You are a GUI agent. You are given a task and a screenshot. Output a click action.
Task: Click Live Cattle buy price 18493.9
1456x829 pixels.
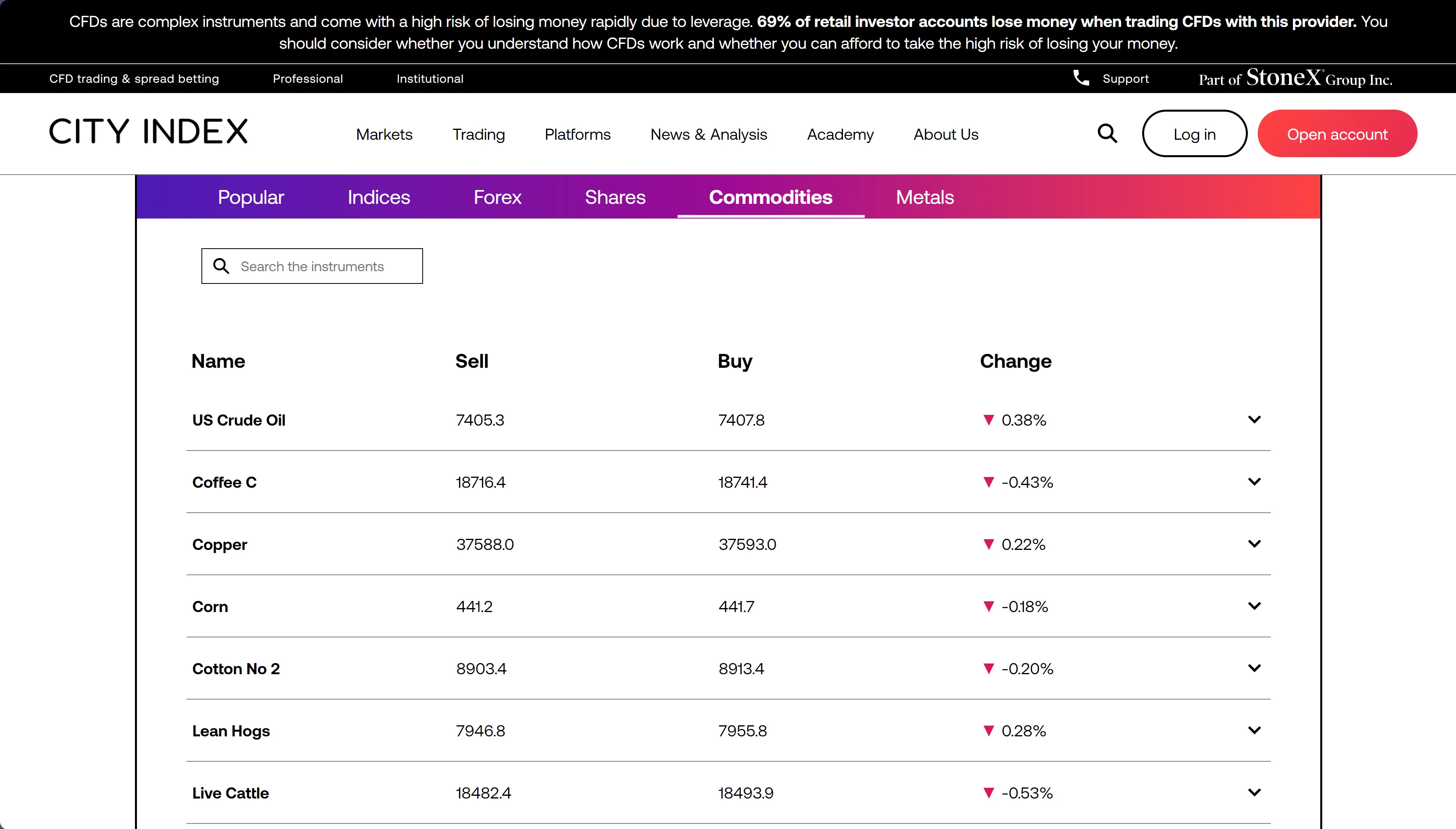[746, 793]
